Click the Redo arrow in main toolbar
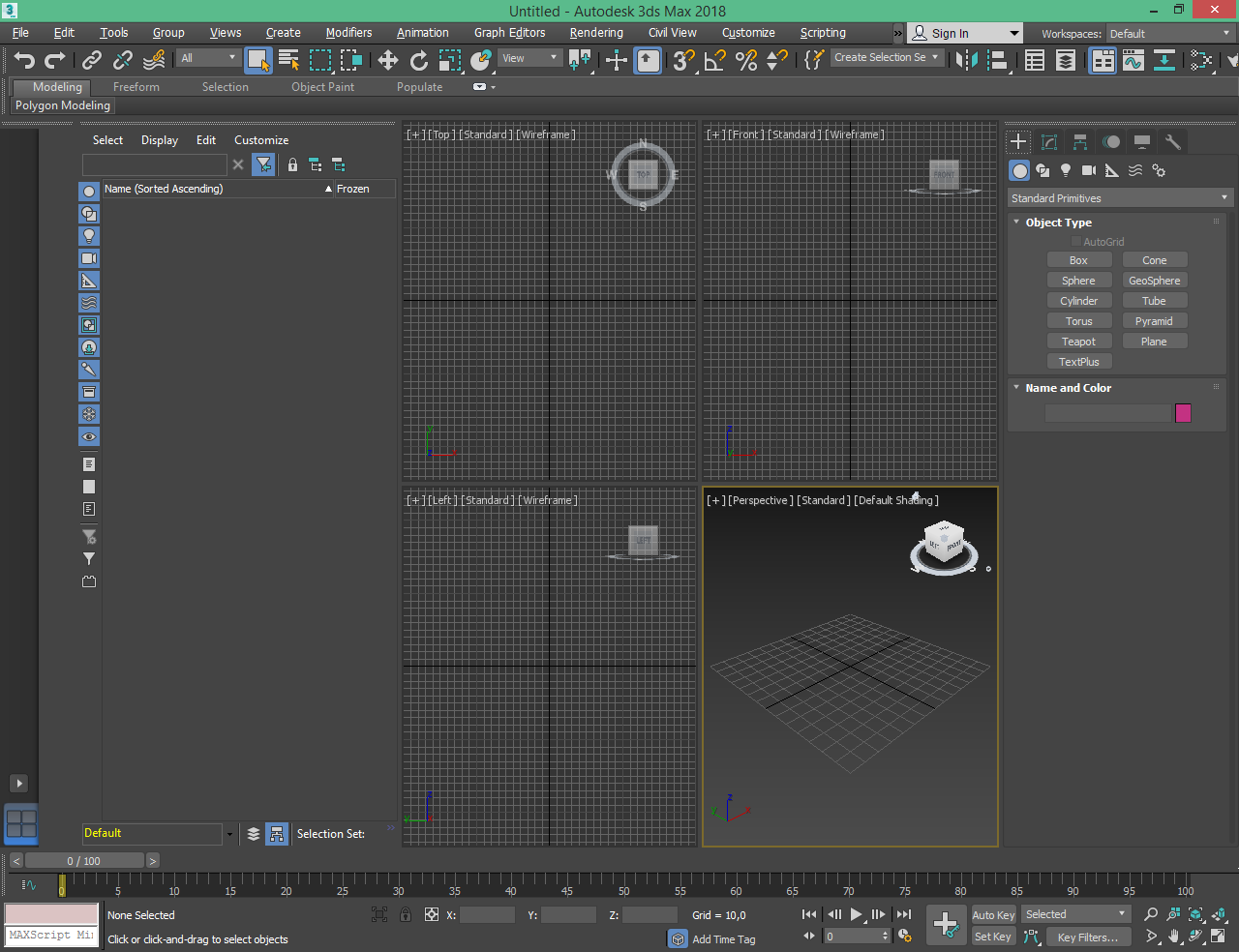The width and height of the screenshot is (1239, 952). 55,60
